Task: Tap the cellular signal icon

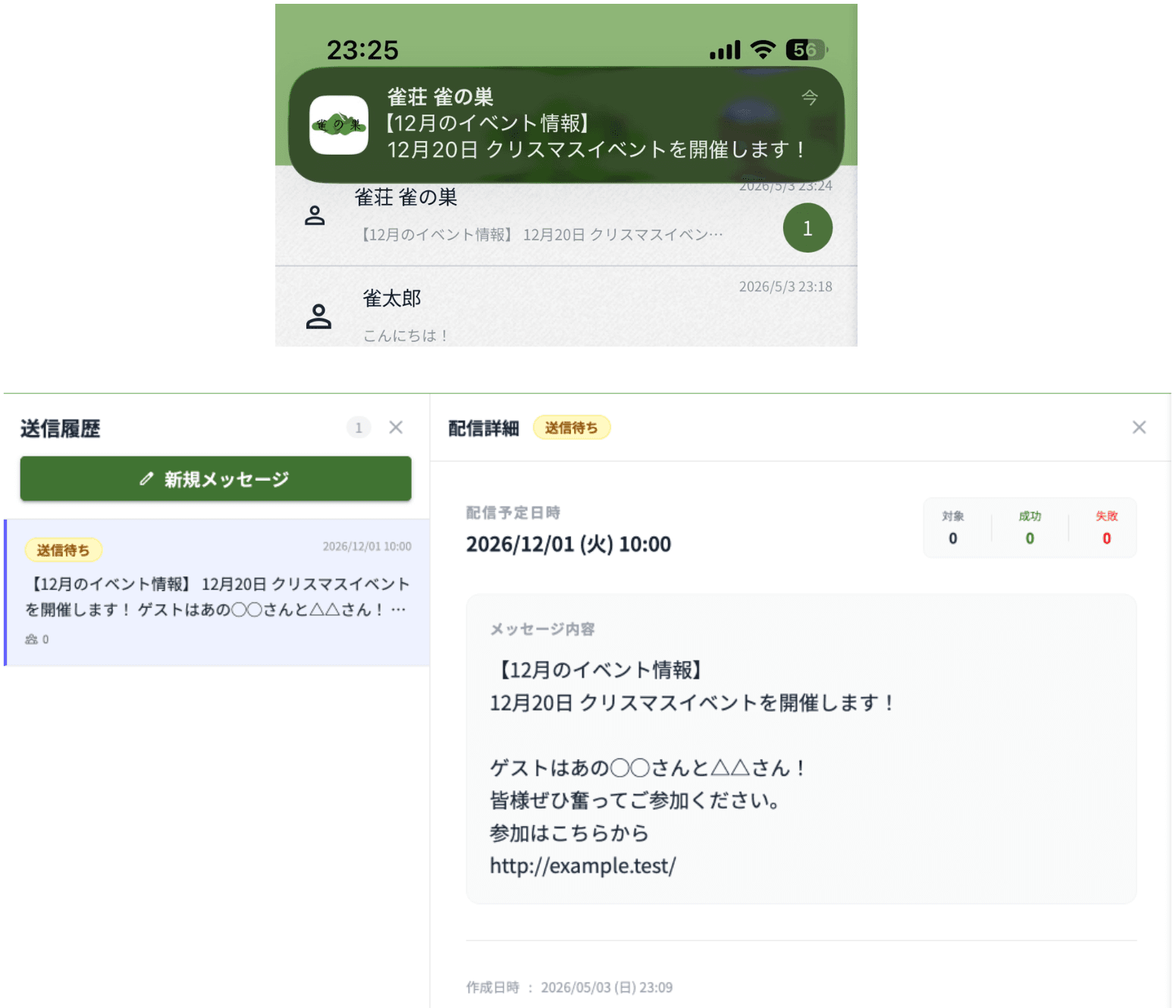Action: tap(725, 50)
